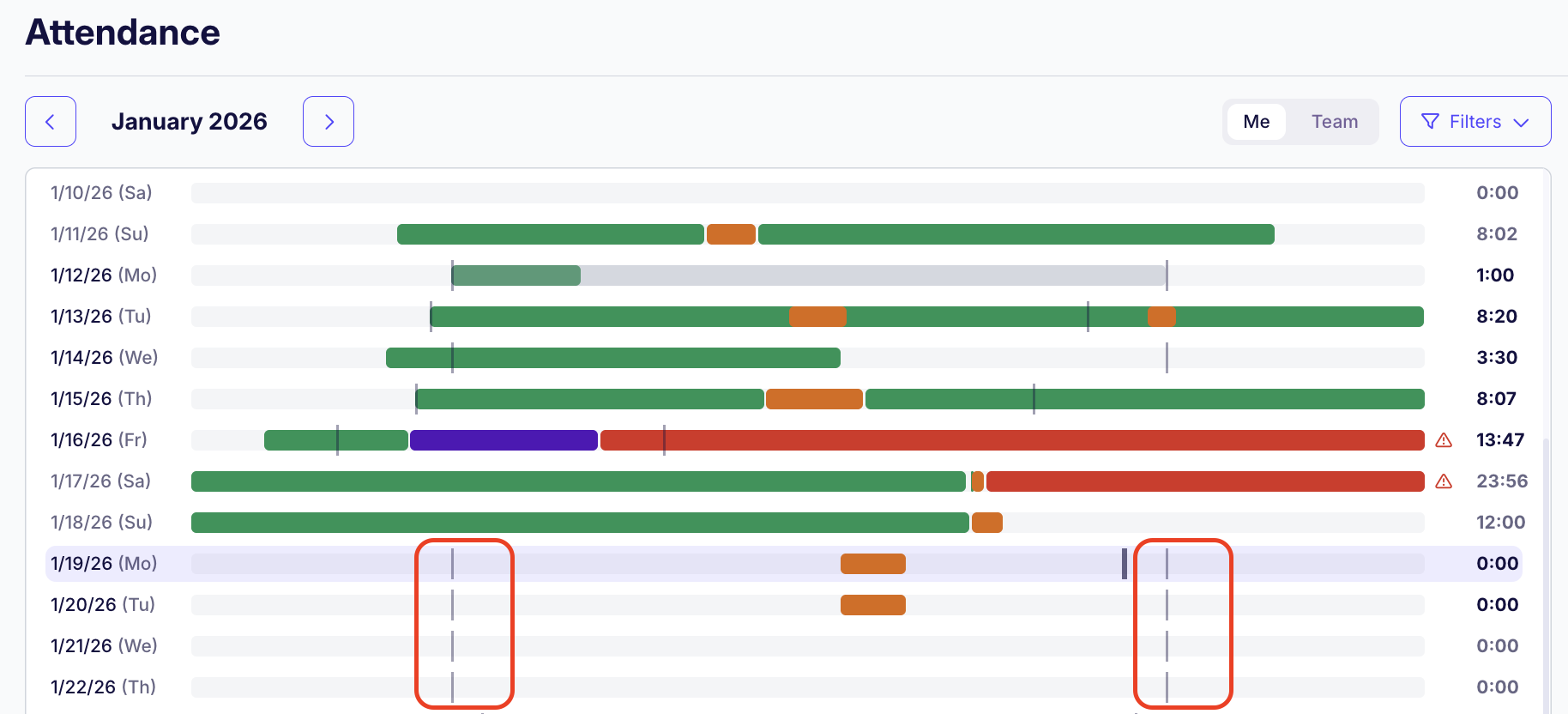Click the funnel icon in Filters
1568x714 pixels.
tap(1430, 122)
